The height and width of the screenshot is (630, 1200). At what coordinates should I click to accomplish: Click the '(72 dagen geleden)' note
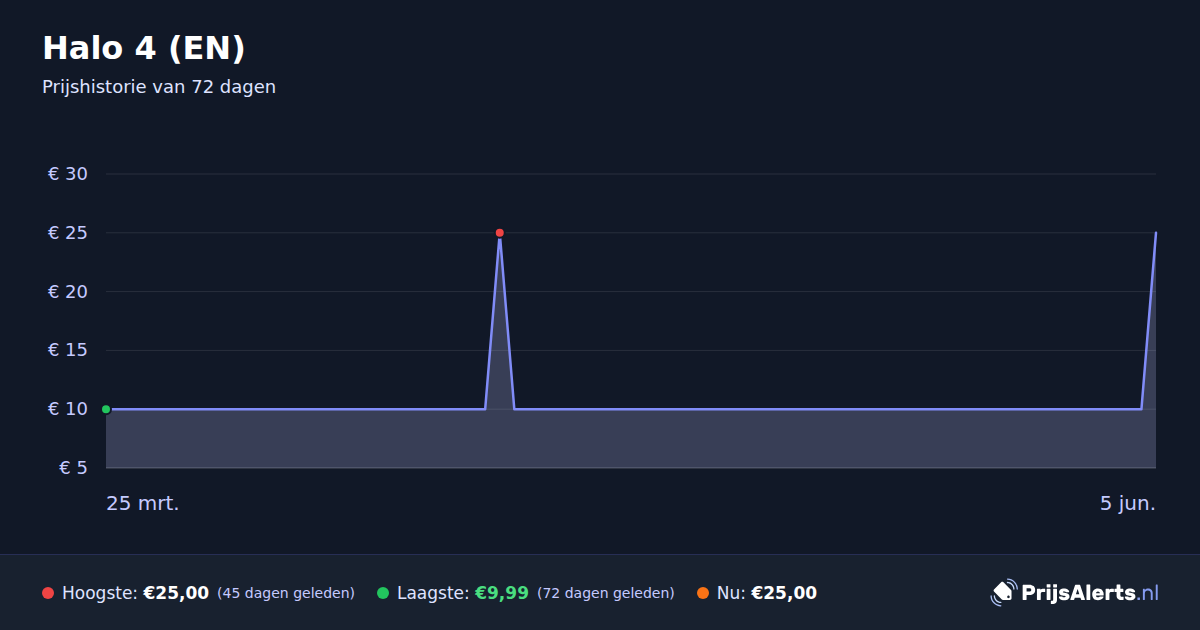(606, 593)
